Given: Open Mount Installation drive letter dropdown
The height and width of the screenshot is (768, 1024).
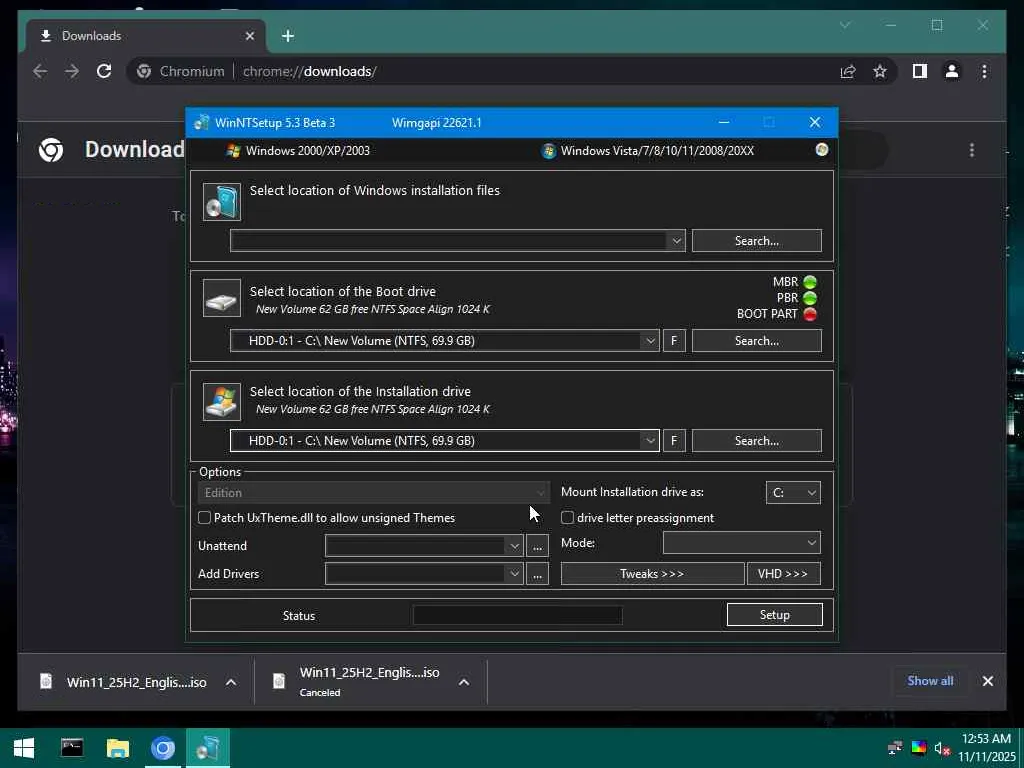Looking at the screenshot, I should [793, 492].
